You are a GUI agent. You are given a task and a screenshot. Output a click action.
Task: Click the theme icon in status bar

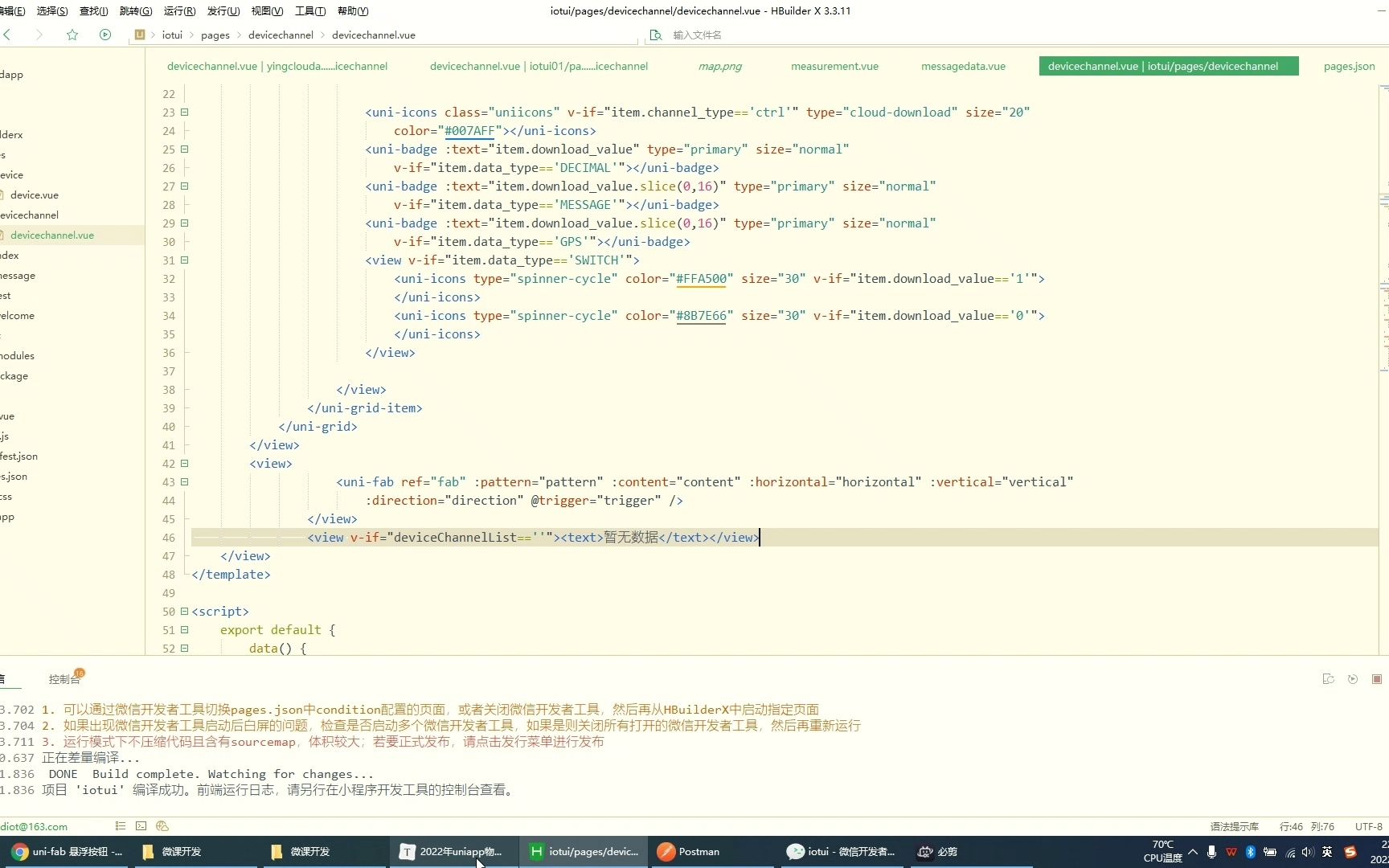[x=162, y=826]
